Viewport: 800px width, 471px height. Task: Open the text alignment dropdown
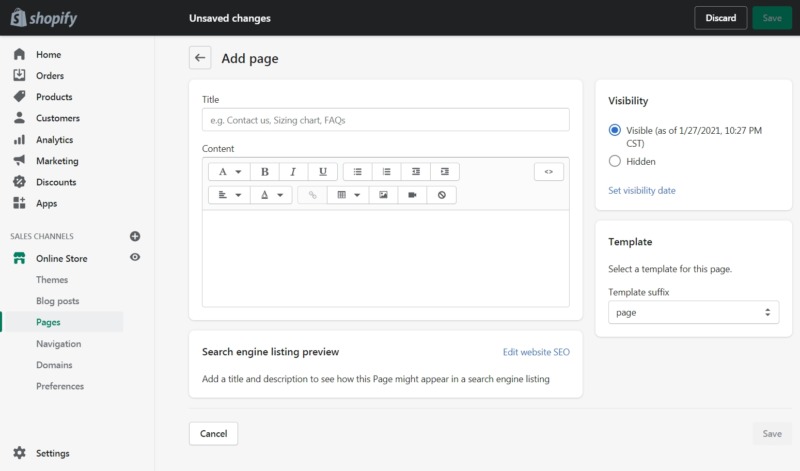[227, 195]
